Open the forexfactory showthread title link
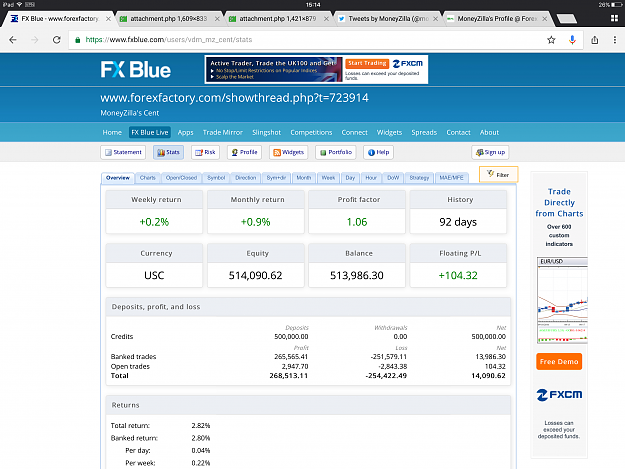625x469 pixels. pos(234,98)
